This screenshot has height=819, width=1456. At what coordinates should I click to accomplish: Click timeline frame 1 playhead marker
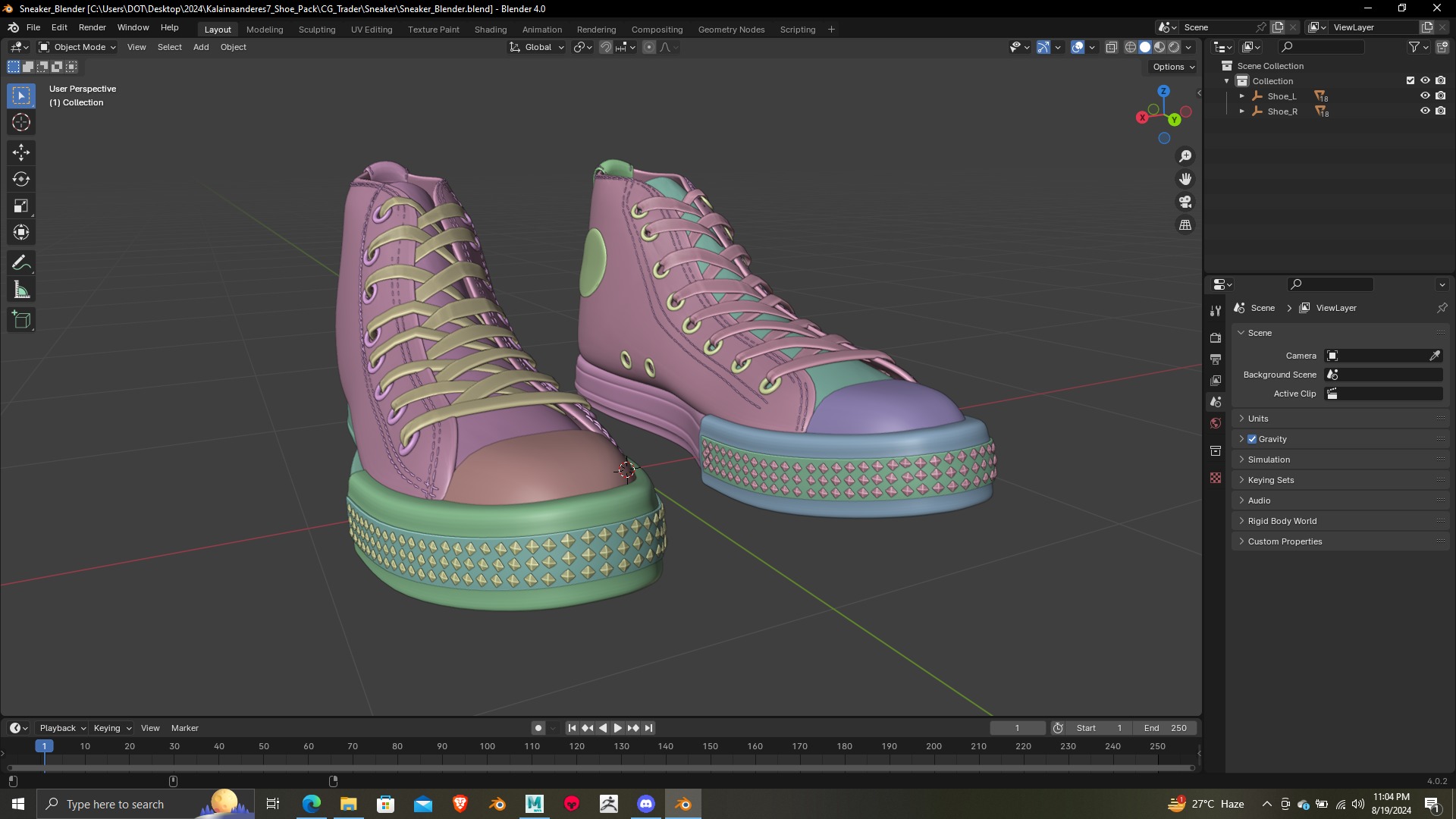(x=44, y=746)
